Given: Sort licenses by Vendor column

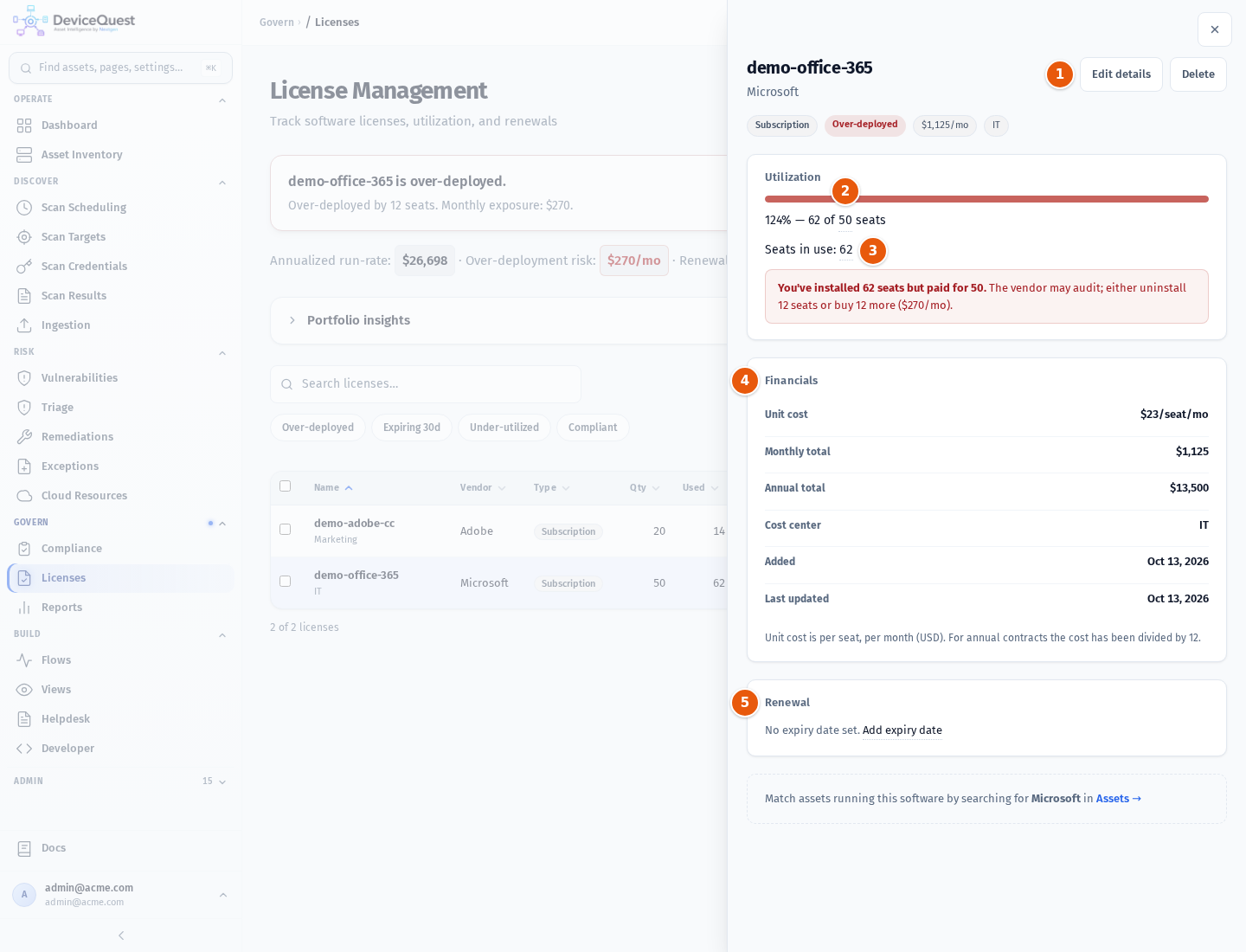Looking at the screenshot, I should point(483,488).
